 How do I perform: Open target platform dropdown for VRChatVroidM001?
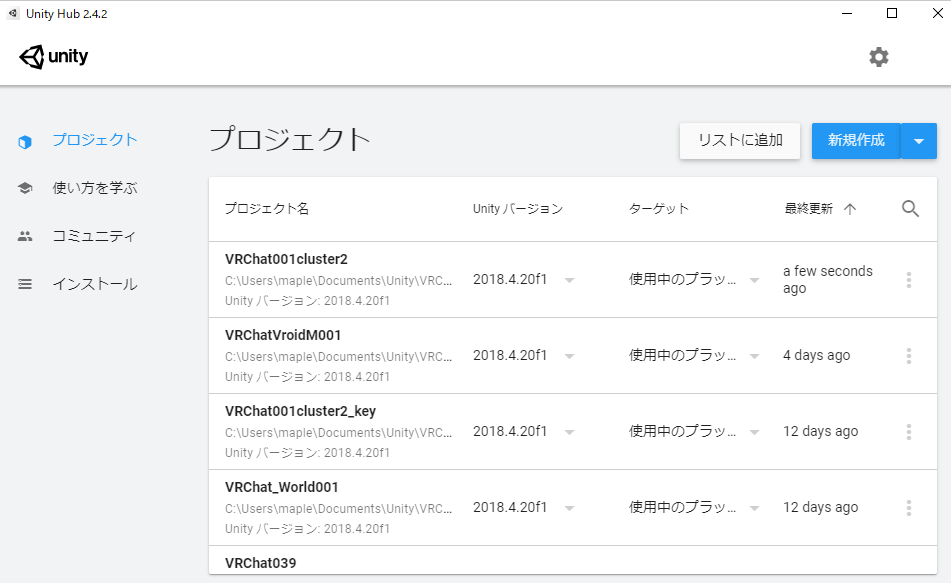pyautogui.click(x=754, y=356)
